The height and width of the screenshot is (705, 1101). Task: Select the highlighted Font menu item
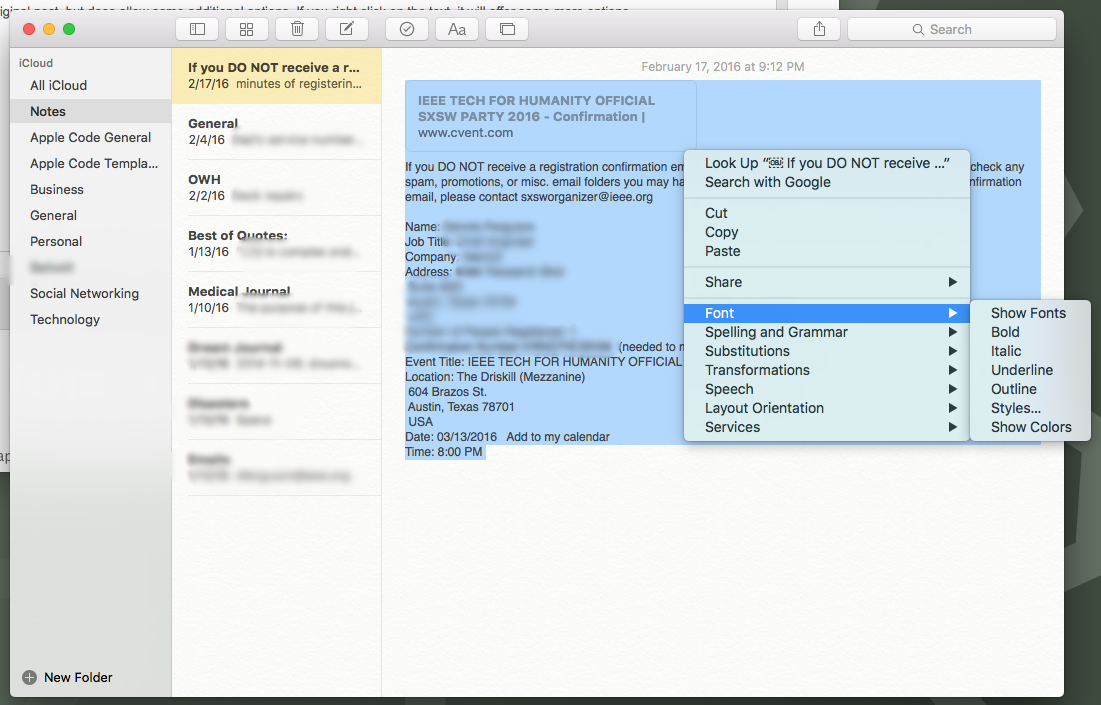tap(826, 313)
